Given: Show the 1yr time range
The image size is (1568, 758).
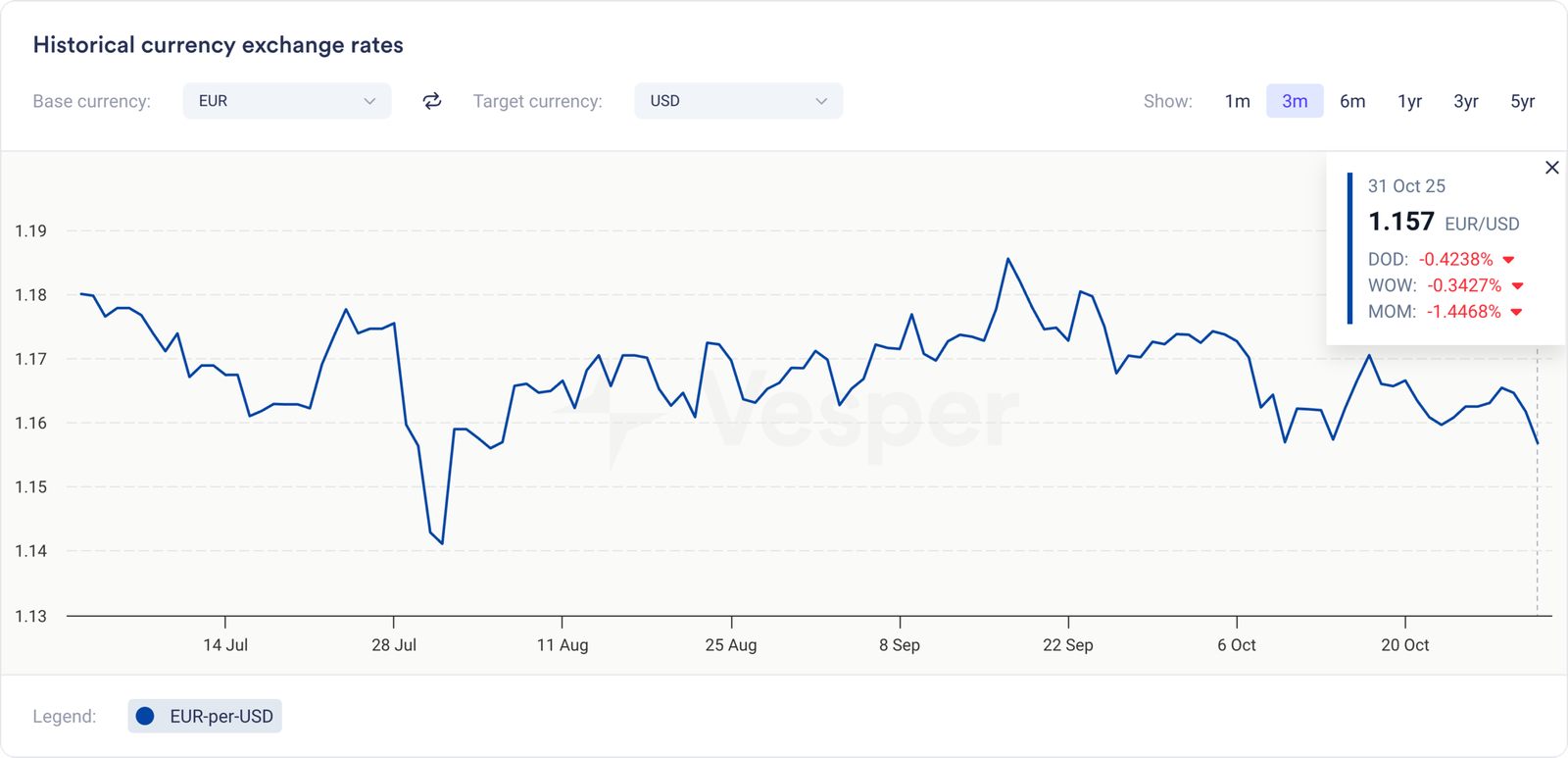Looking at the screenshot, I should coord(1409,101).
